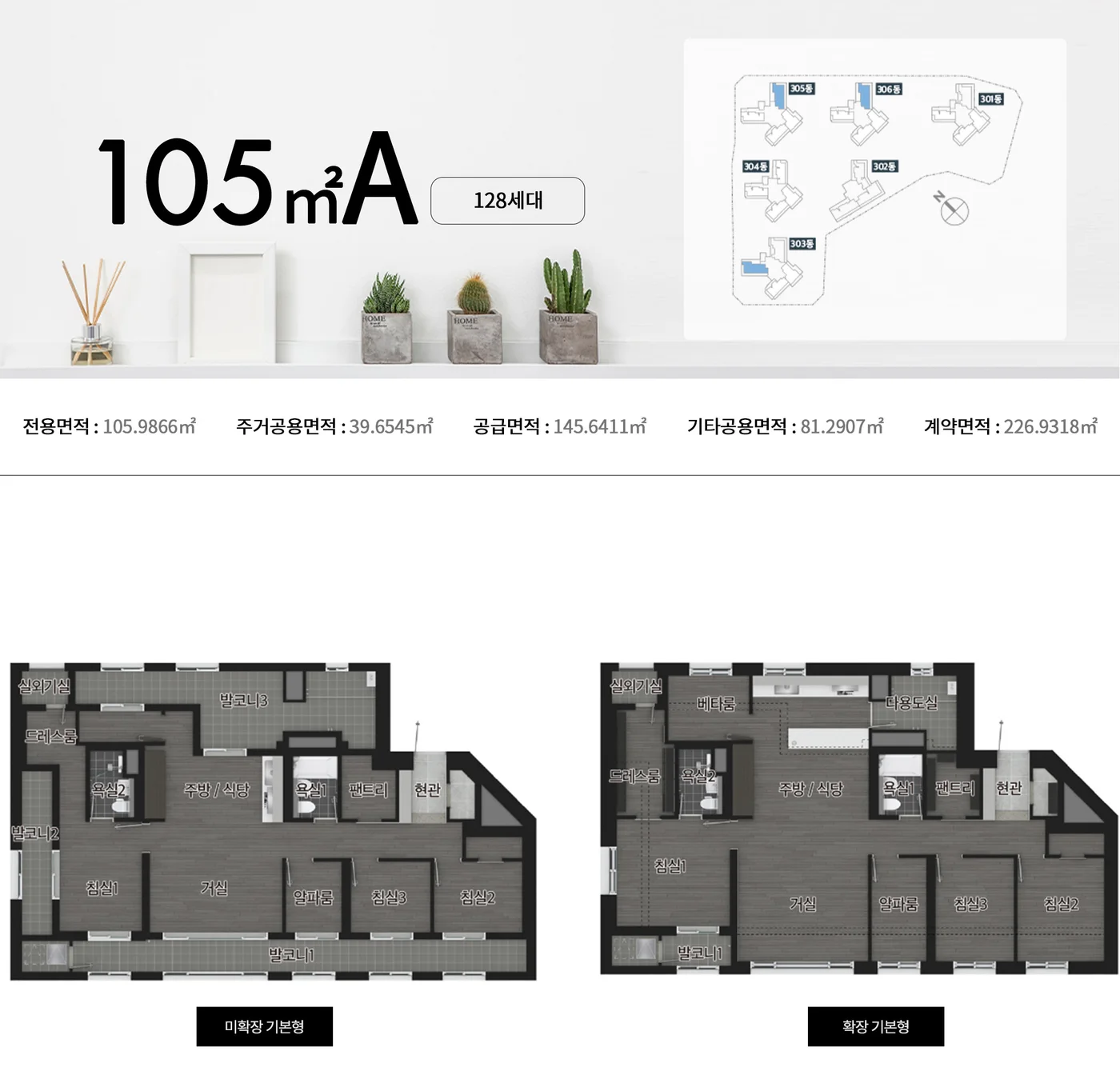Click building 302동 on site map
The image size is (1120, 1079).
[x=885, y=166]
